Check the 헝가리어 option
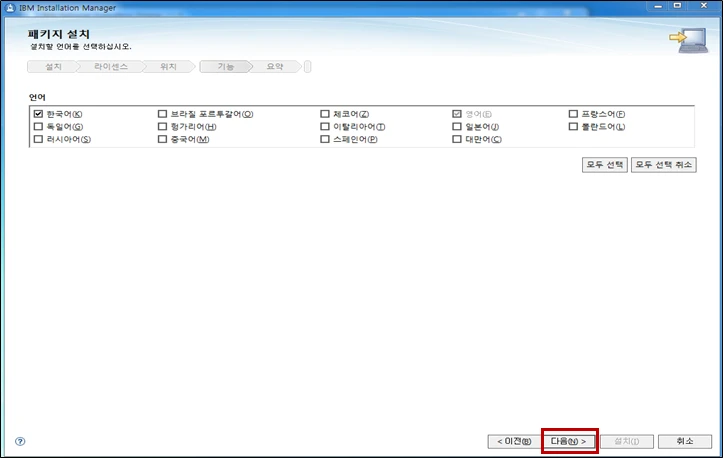Screen dimensions: 723x458 click(163, 127)
